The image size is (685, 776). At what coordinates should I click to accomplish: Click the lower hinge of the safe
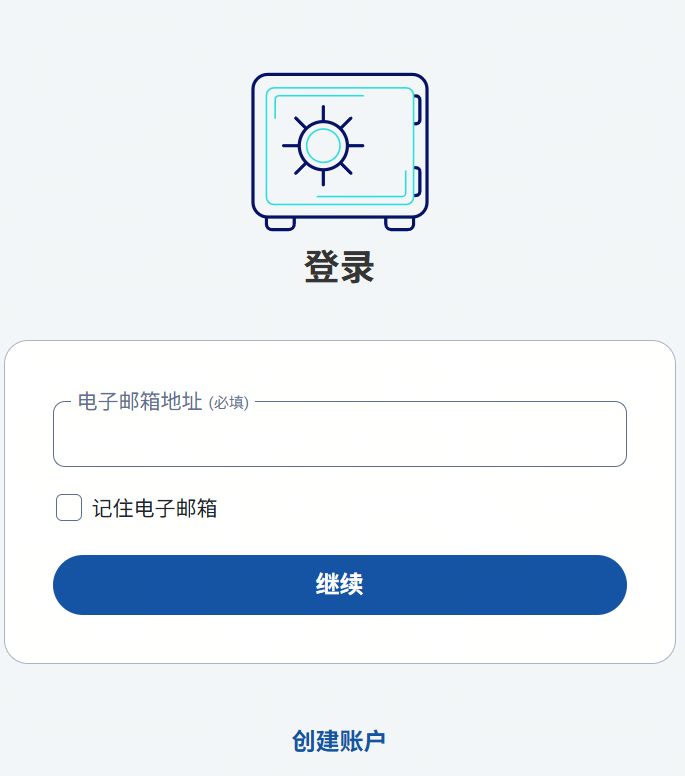[417, 183]
